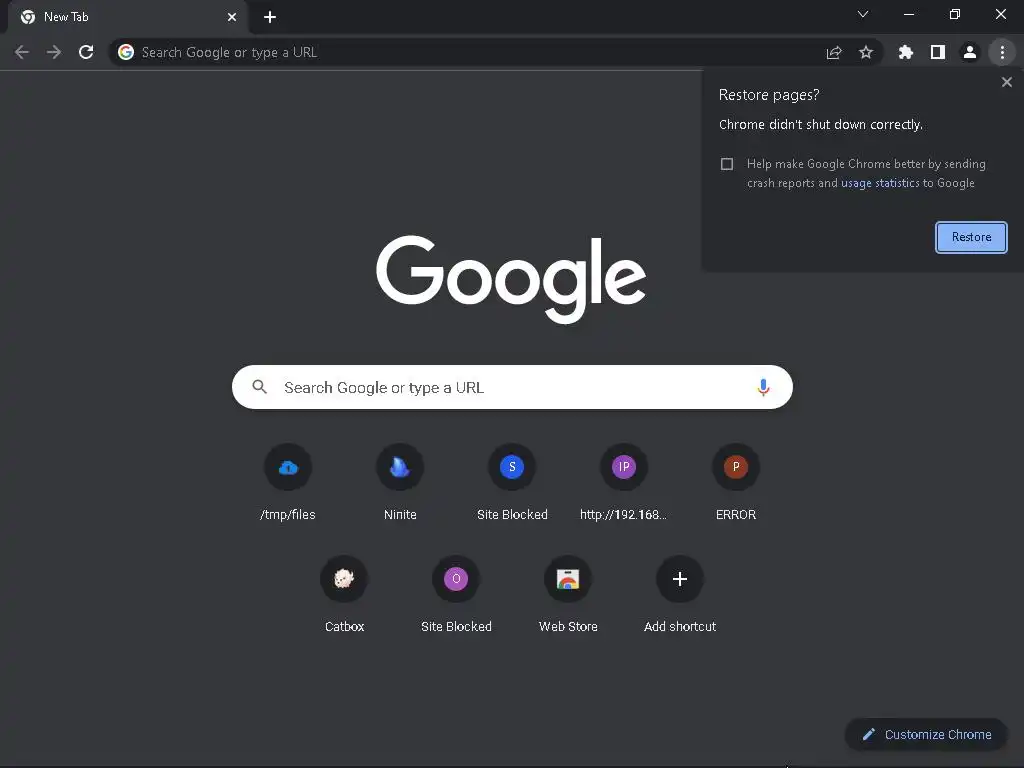Bookmark this tab with star icon
Viewport: 1024px width, 768px height.
[866, 52]
